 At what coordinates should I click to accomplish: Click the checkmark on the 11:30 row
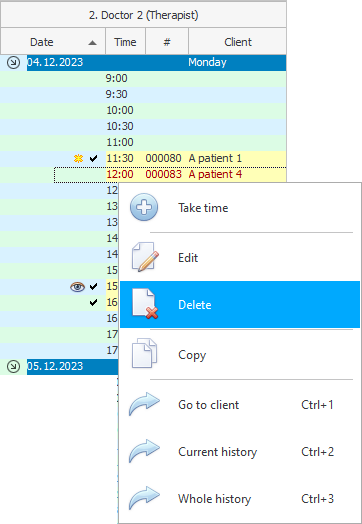pyautogui.click(x=94, y=158)
